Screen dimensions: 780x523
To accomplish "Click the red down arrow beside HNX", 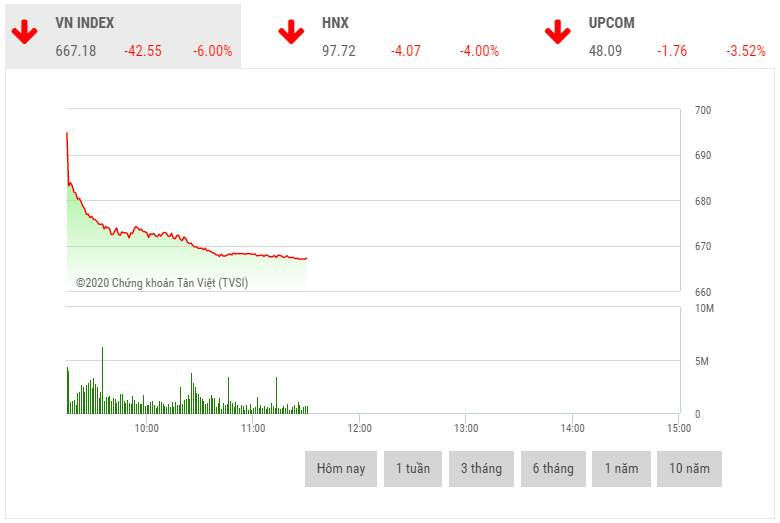I will point(291,33).
